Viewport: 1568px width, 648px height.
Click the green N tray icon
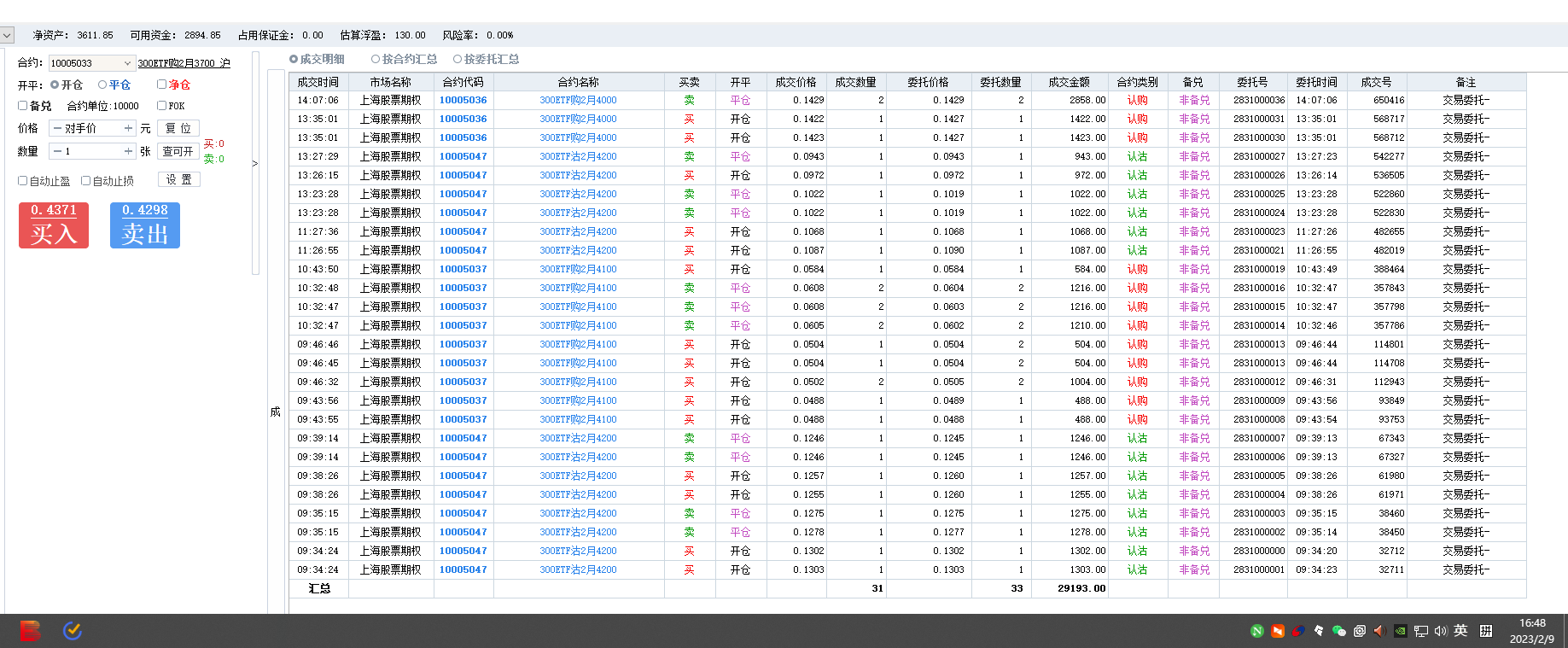tap(1257, 631)
